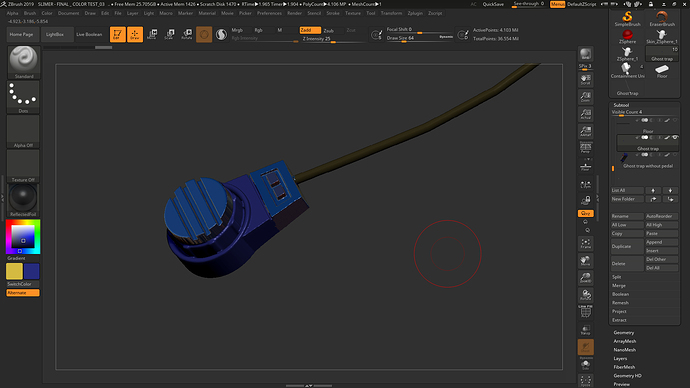This screenshot has width=690, height=388.
Task: Click the Zadd mode button
Action: 310,30
